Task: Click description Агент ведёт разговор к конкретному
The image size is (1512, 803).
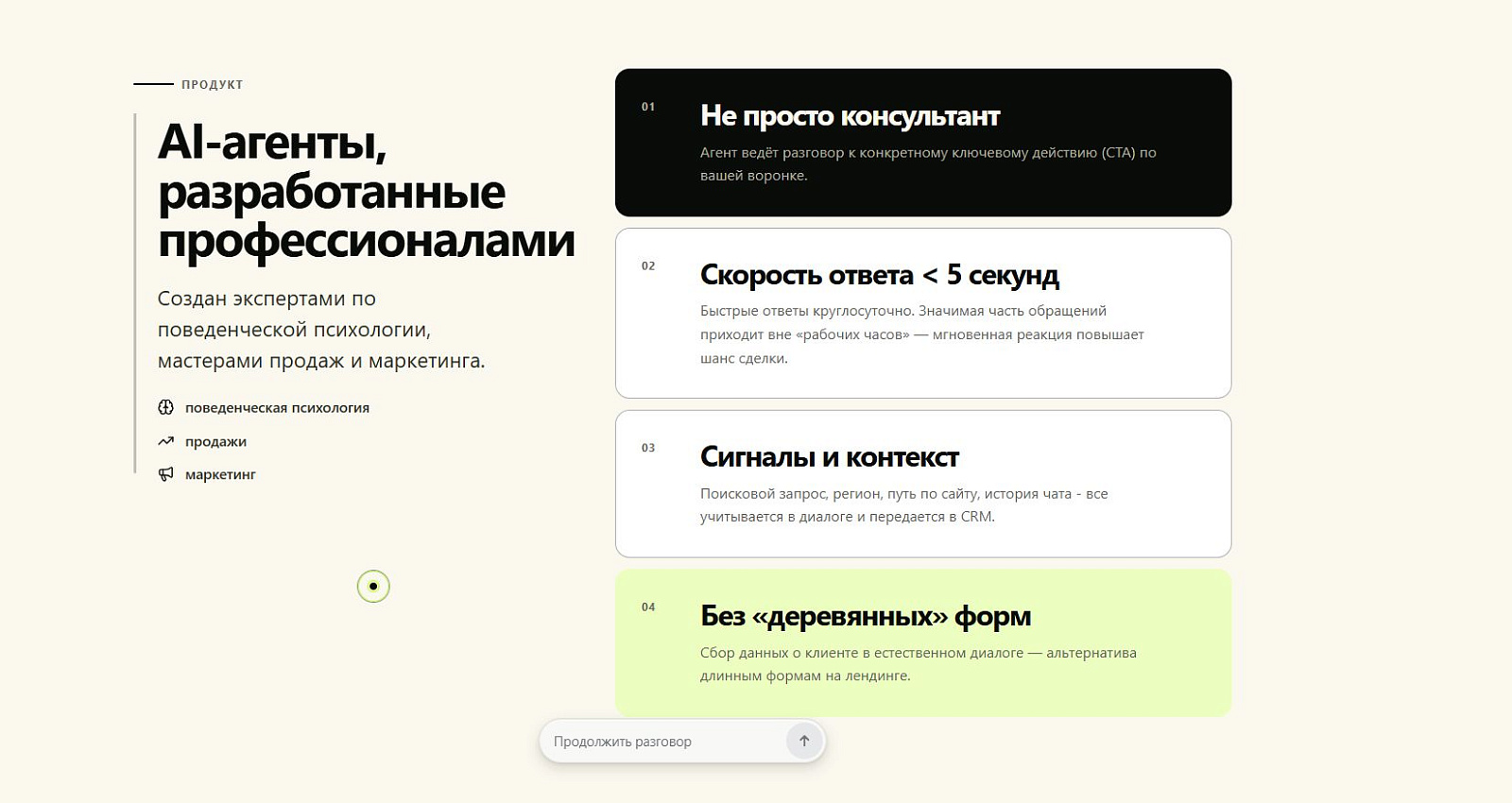Action: (928, 163)
